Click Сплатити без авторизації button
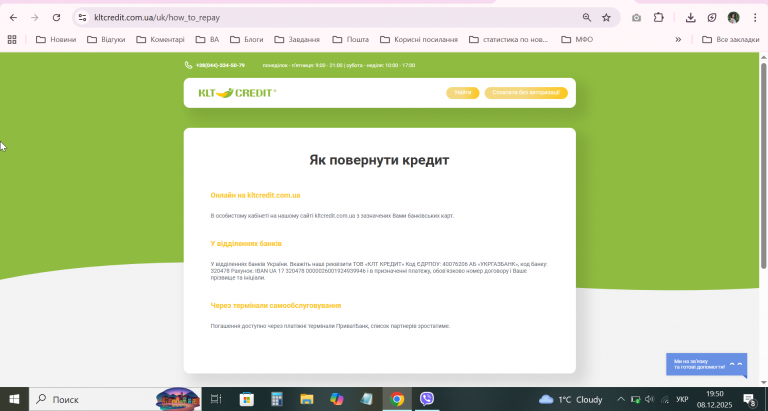The height and width of the screenshot is (411, 768). [x=526, y=93]
